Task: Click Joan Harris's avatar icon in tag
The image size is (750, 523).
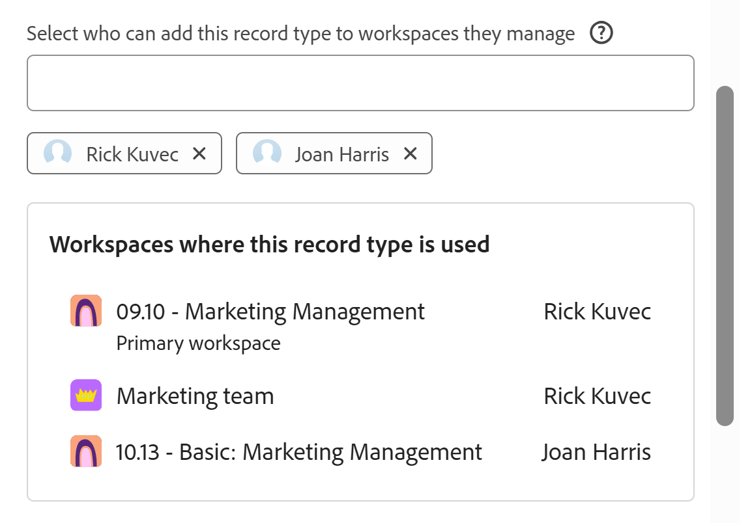Action: pos(267,154)
